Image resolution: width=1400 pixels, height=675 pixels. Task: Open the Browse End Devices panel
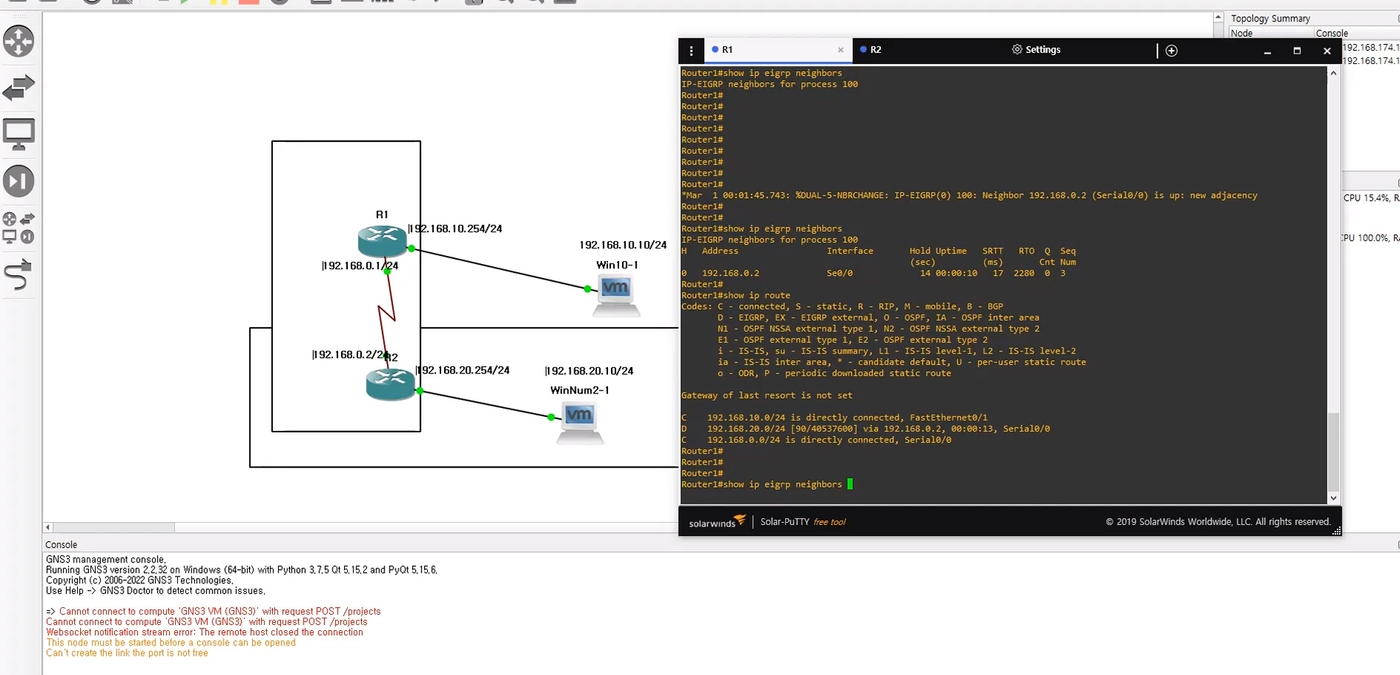[19, 134]
